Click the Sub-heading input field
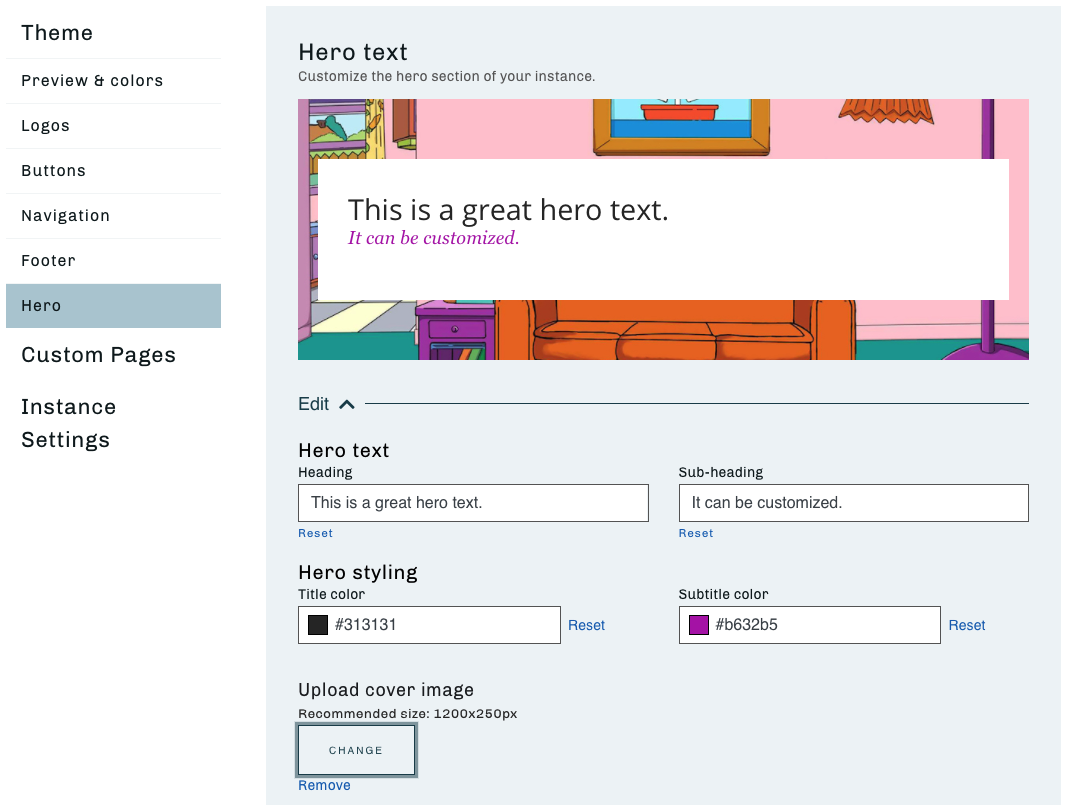Image resolution: width=1070 pixels, height=805 pixels. pos(853,503)
